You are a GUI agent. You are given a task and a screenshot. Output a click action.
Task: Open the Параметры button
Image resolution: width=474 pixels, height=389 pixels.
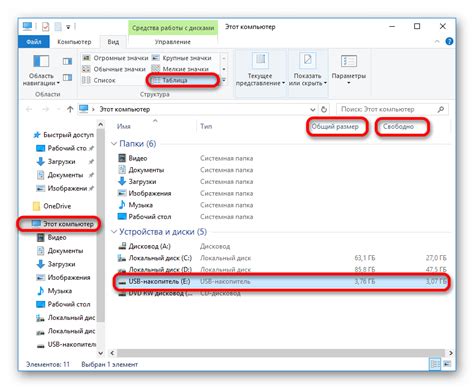(x=349, y=70)
